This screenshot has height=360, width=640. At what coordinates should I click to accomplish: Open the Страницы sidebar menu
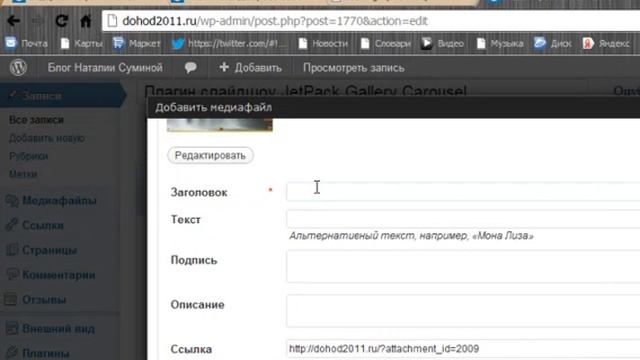(x=42, y=250)
